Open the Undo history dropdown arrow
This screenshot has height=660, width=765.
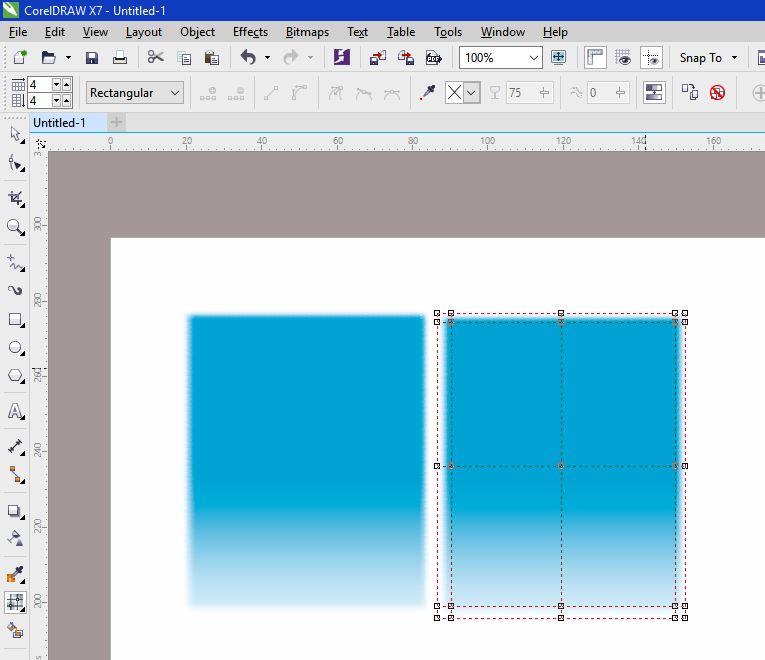tap(267, 58)
